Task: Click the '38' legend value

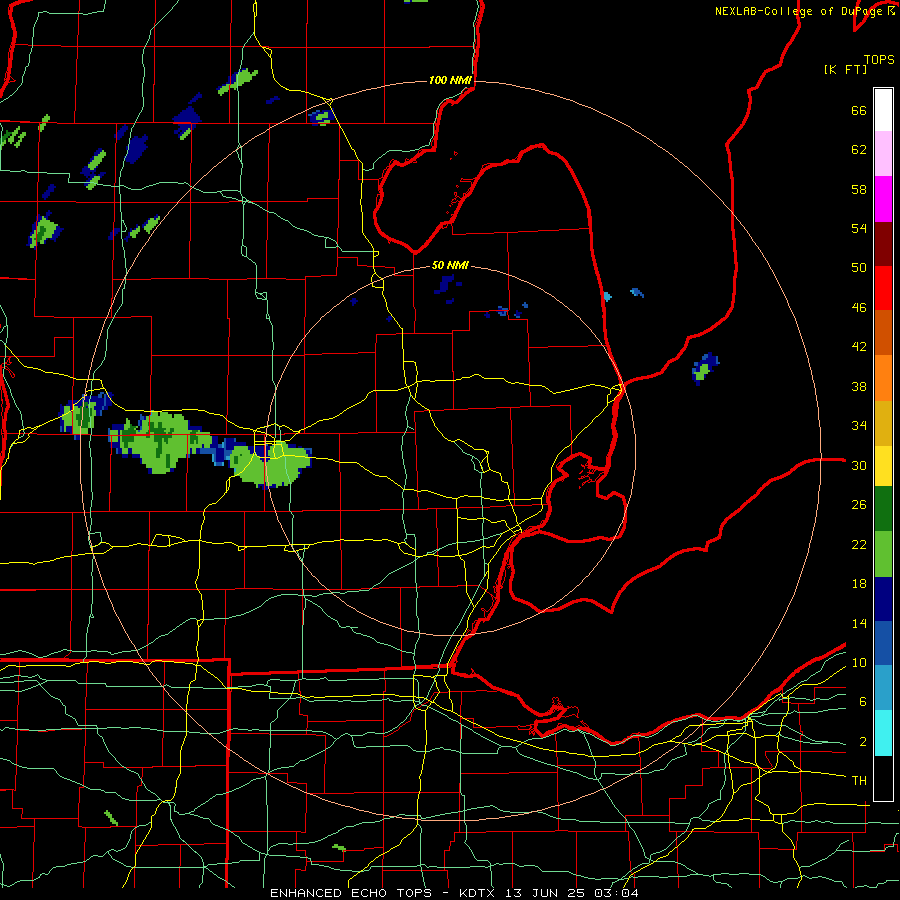Action: coord(859,386)
